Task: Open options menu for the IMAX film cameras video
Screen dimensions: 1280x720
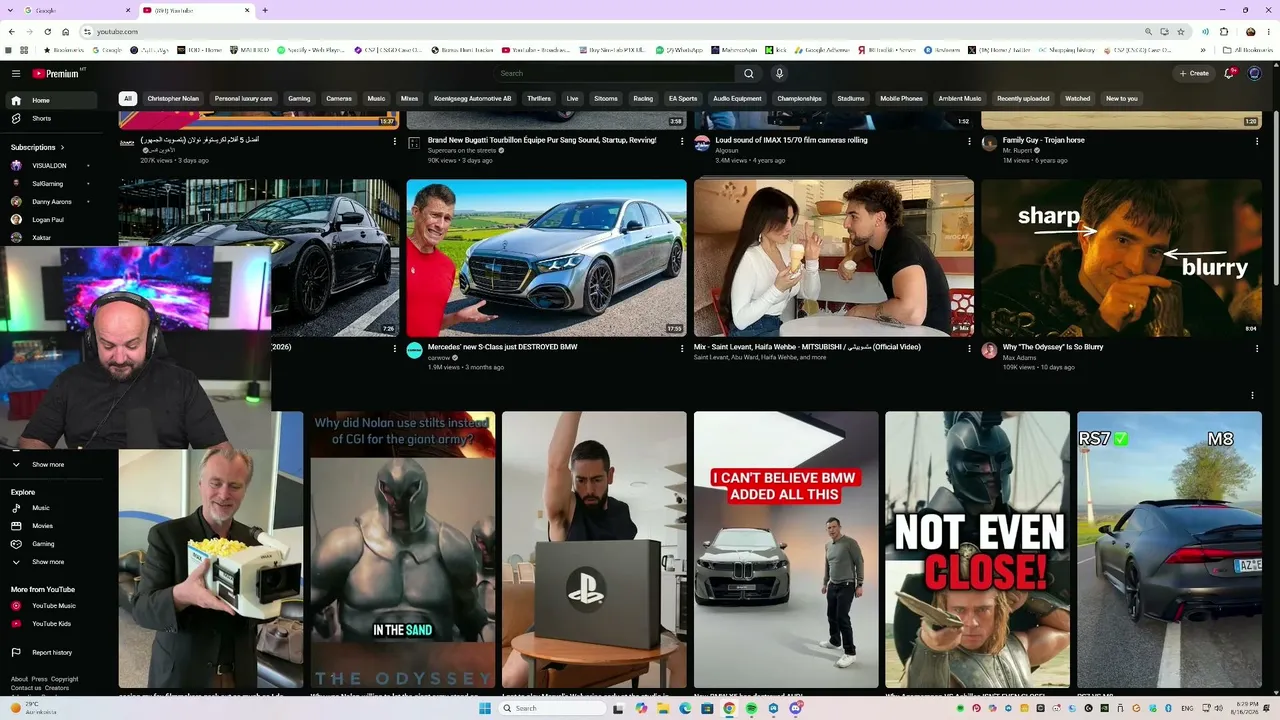Action: pos(969,141)
